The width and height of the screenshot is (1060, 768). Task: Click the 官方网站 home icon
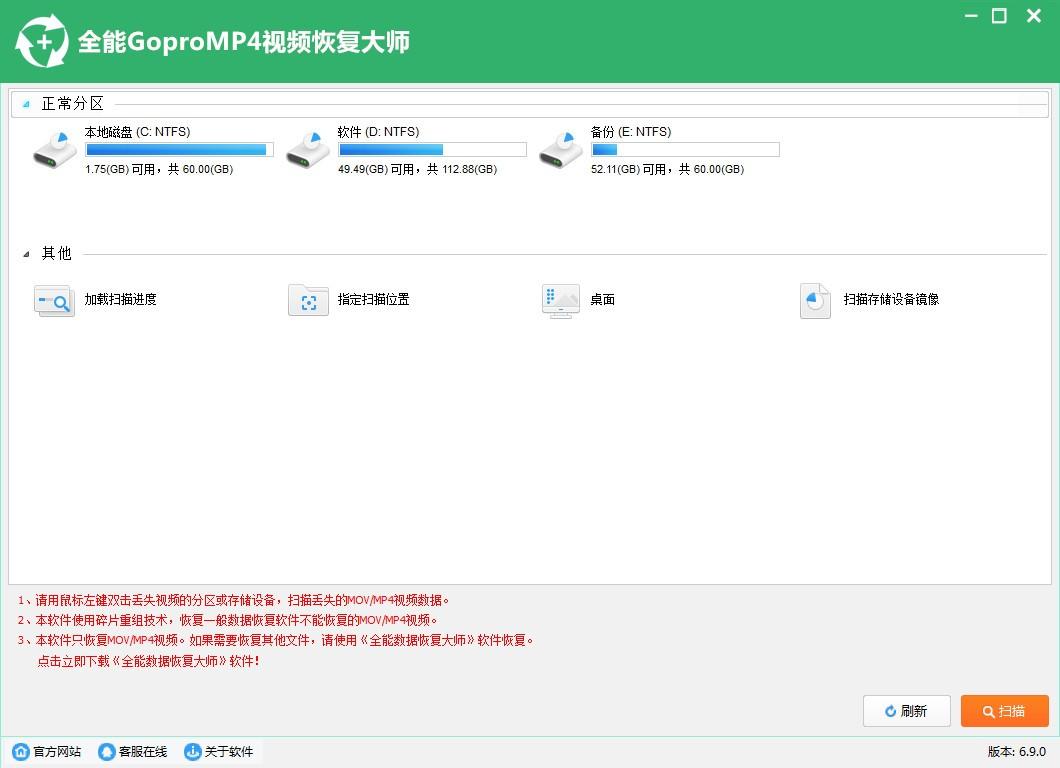click(21, 752)
